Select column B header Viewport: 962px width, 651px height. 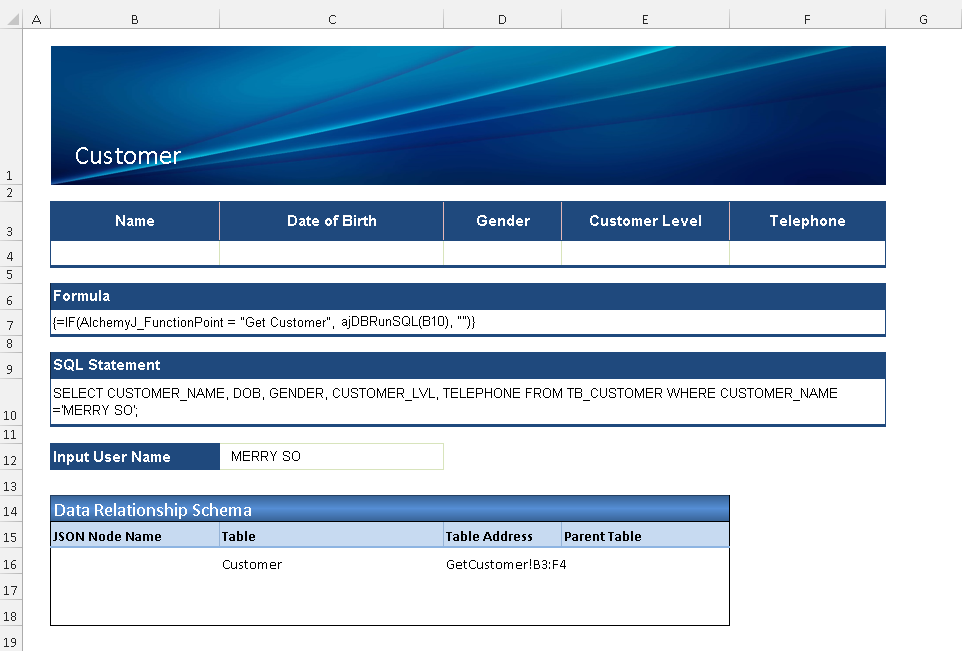point(135,19)
